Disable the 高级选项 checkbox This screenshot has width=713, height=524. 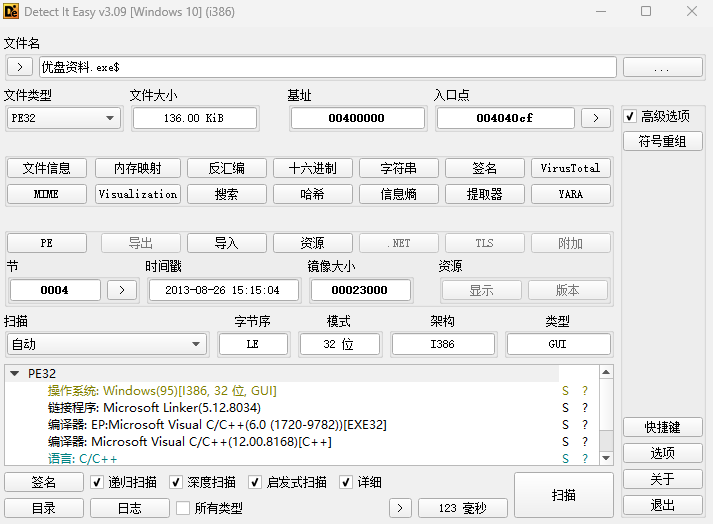(630, 116)
